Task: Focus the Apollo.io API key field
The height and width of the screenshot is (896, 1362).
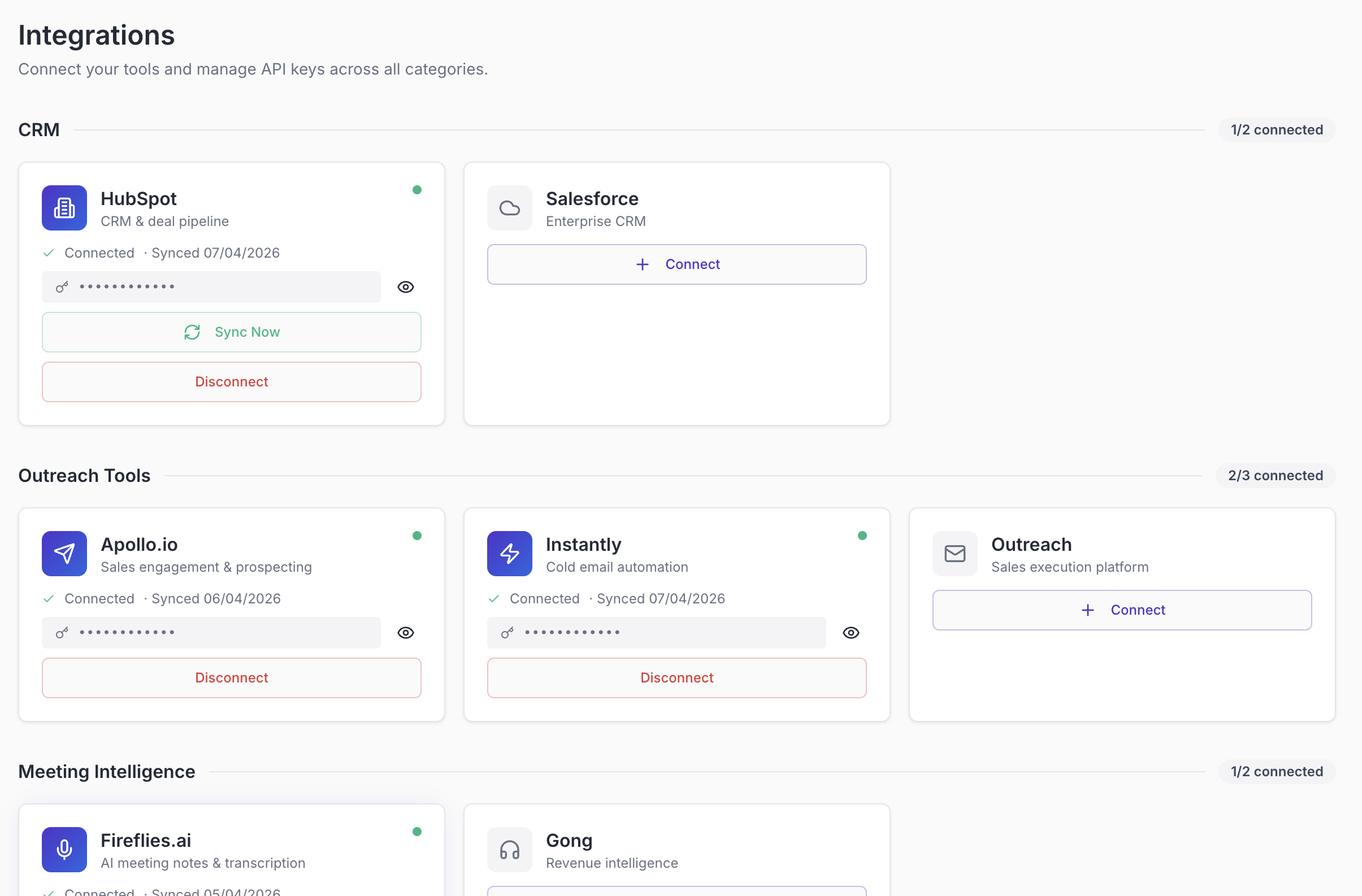Action: [x=211, y=632]
